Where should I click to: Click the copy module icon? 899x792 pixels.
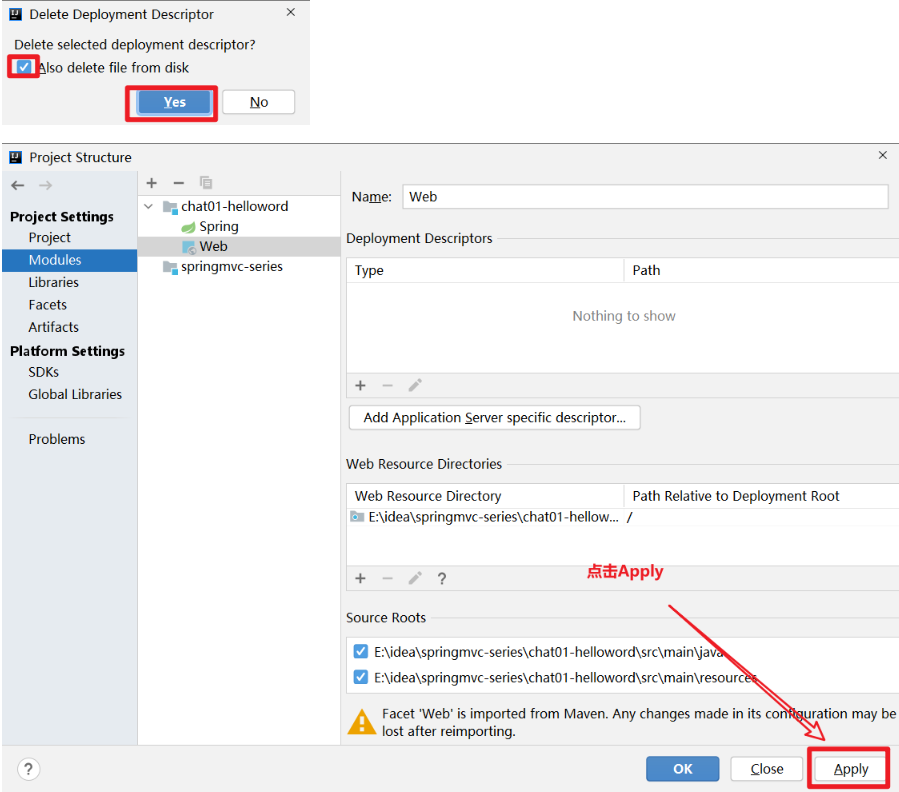206,183
